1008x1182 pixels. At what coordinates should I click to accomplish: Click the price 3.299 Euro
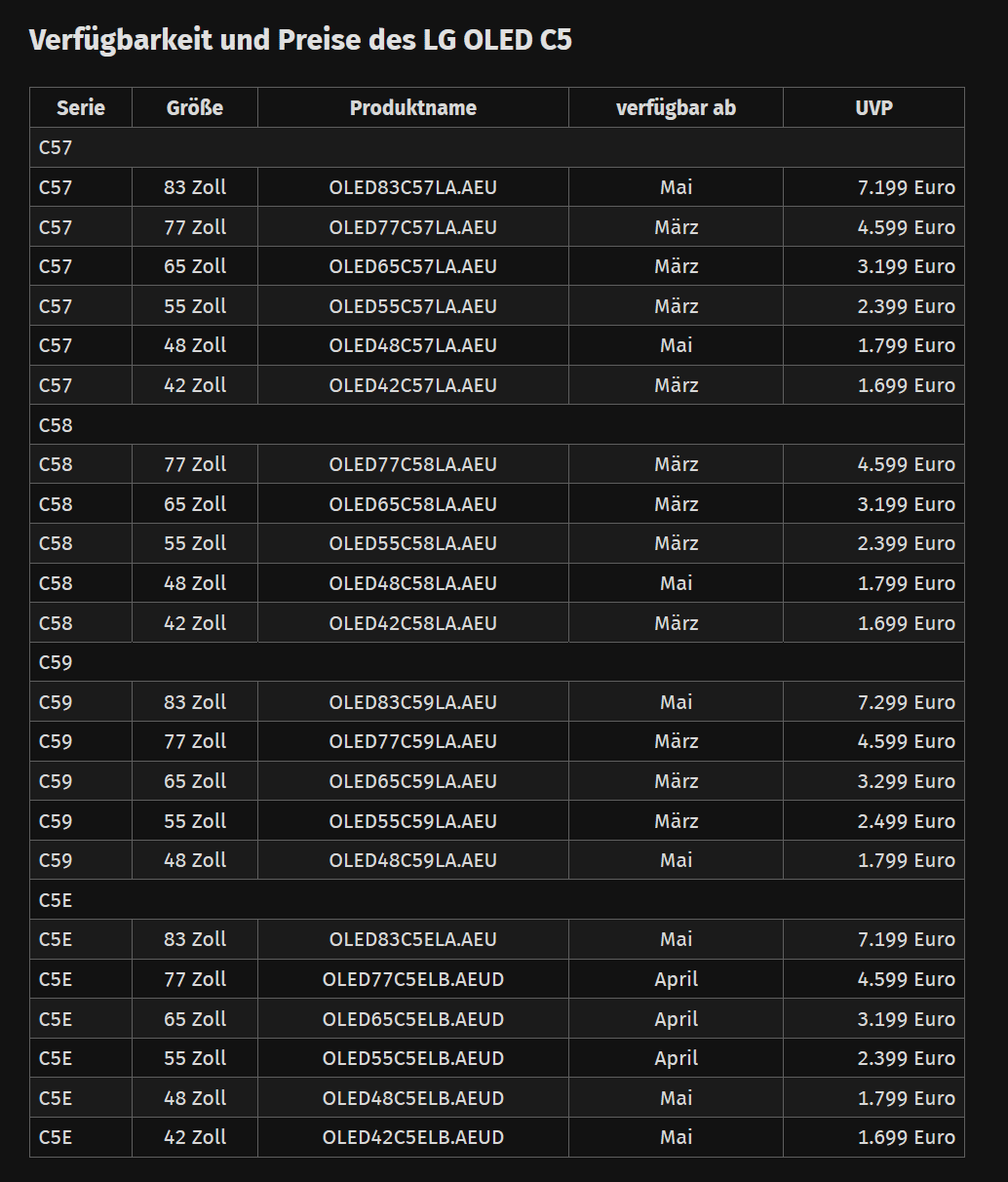click(x=907, y=781)
